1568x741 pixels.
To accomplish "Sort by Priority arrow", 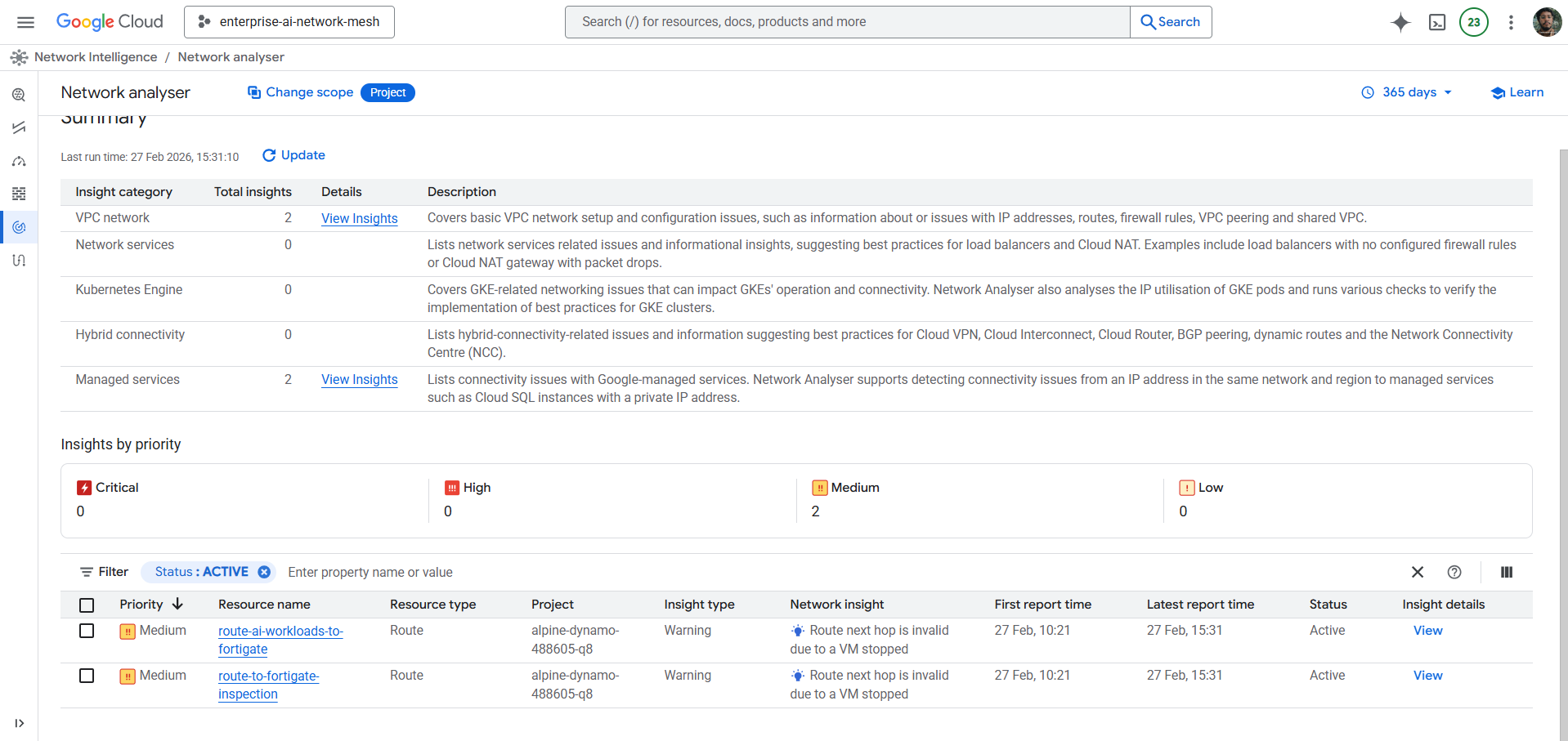I will coord(177,604).
